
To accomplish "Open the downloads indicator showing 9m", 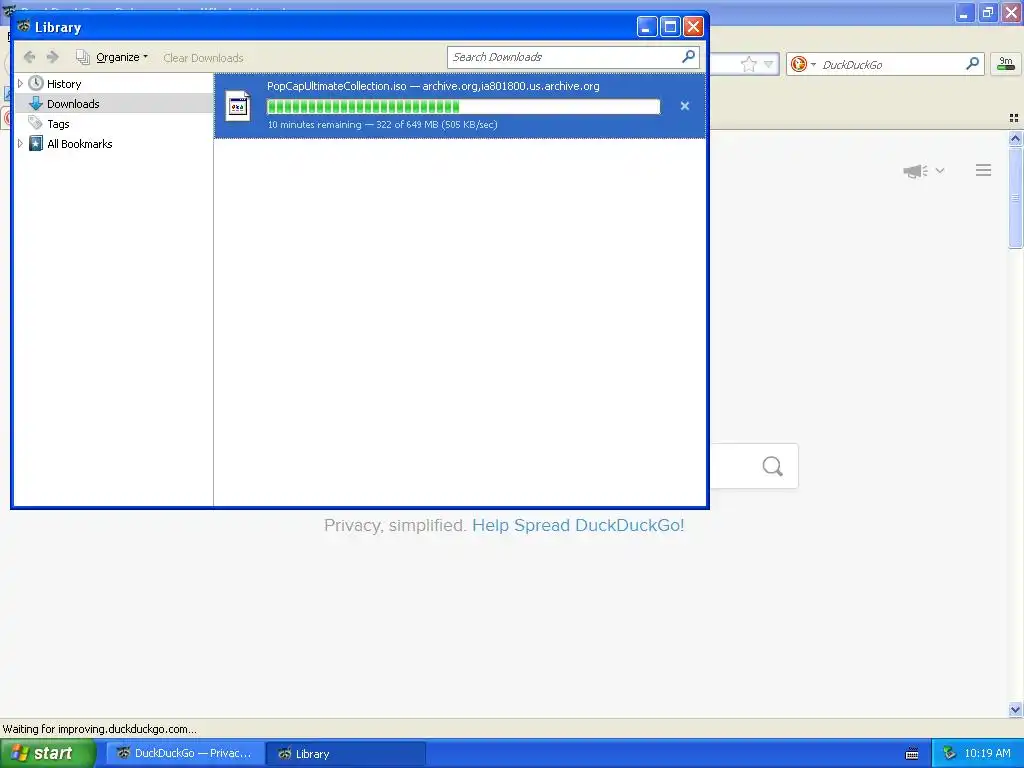I will pos(1006,63).
